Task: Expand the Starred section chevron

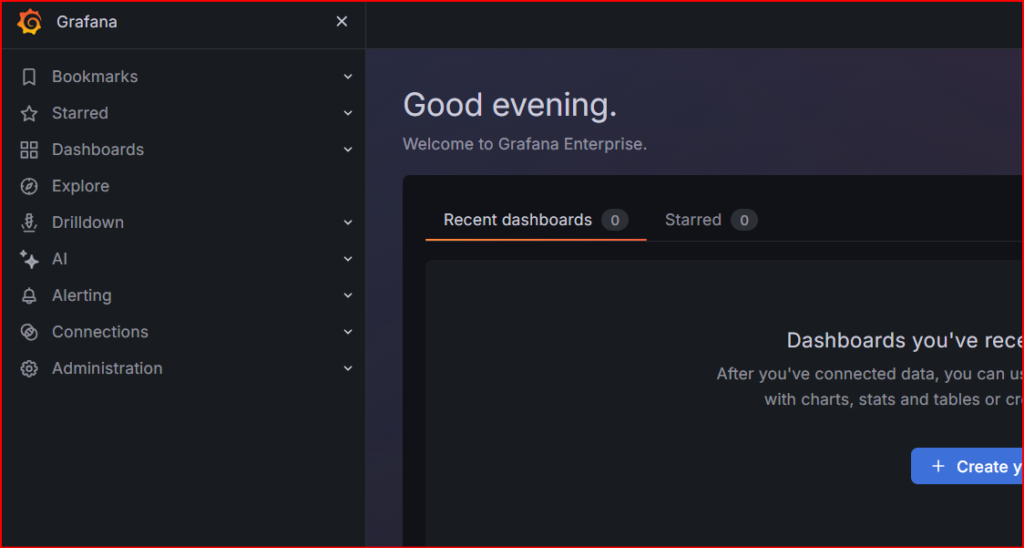Action: [x=348, y=113]
